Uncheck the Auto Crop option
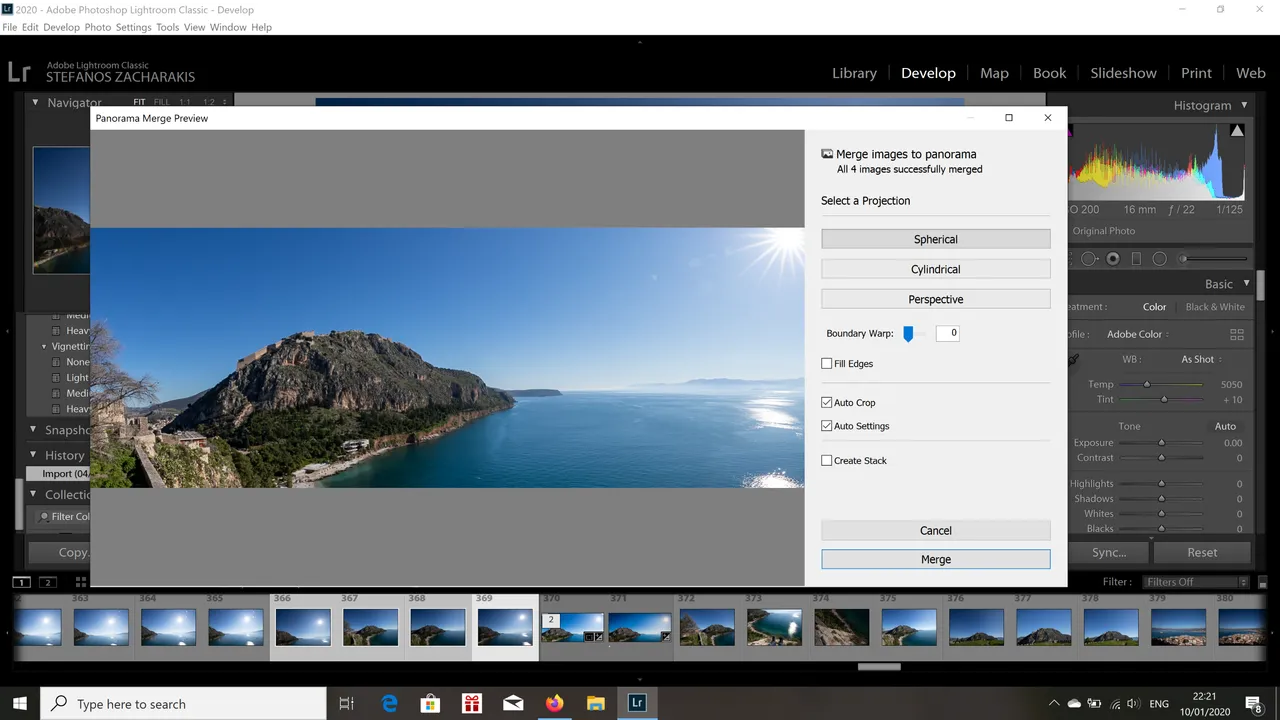This screenshot has height=720, width=1280. (x=827, y=403)
